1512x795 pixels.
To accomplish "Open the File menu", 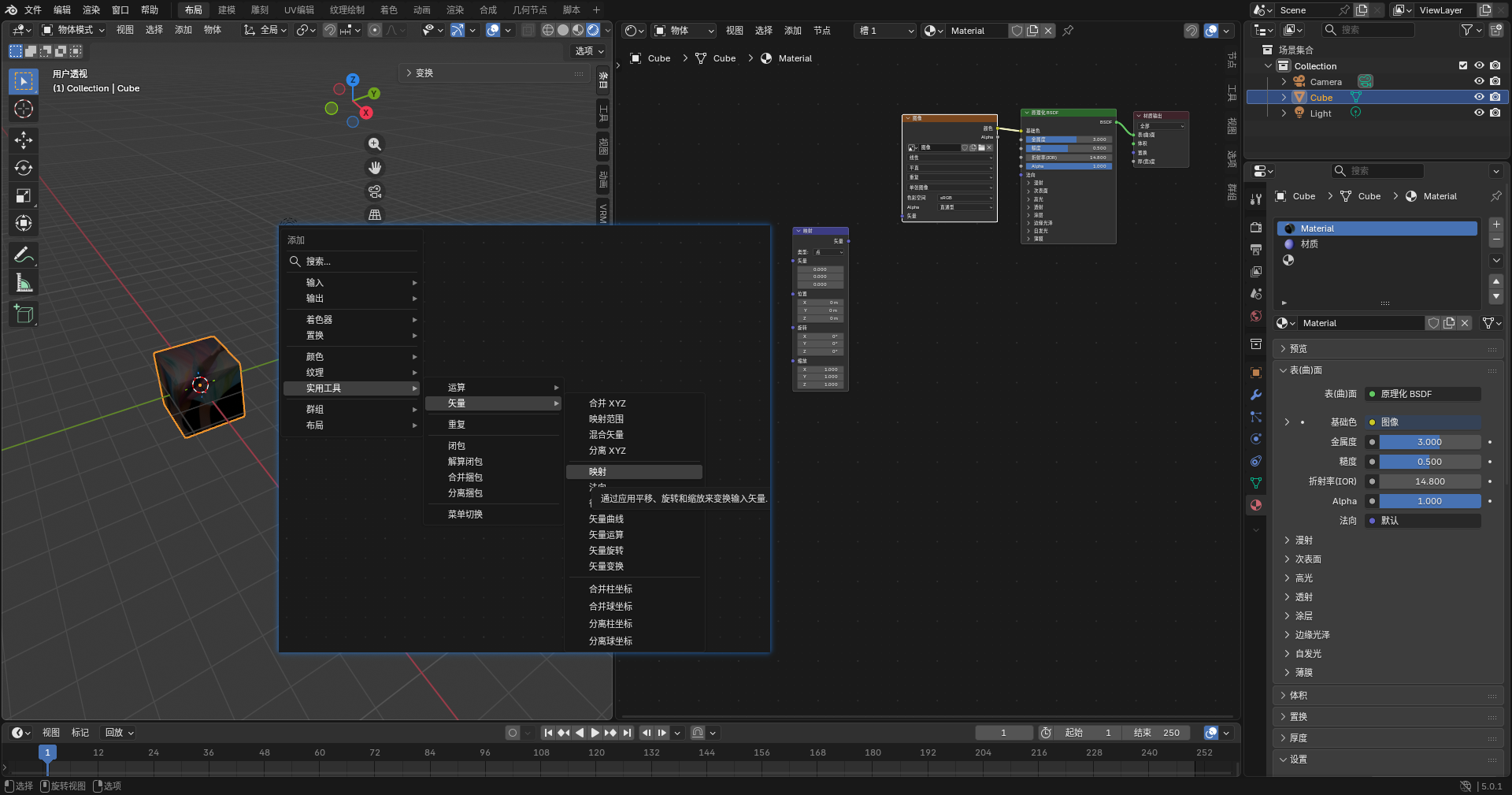I will click(x=33, y=9).
